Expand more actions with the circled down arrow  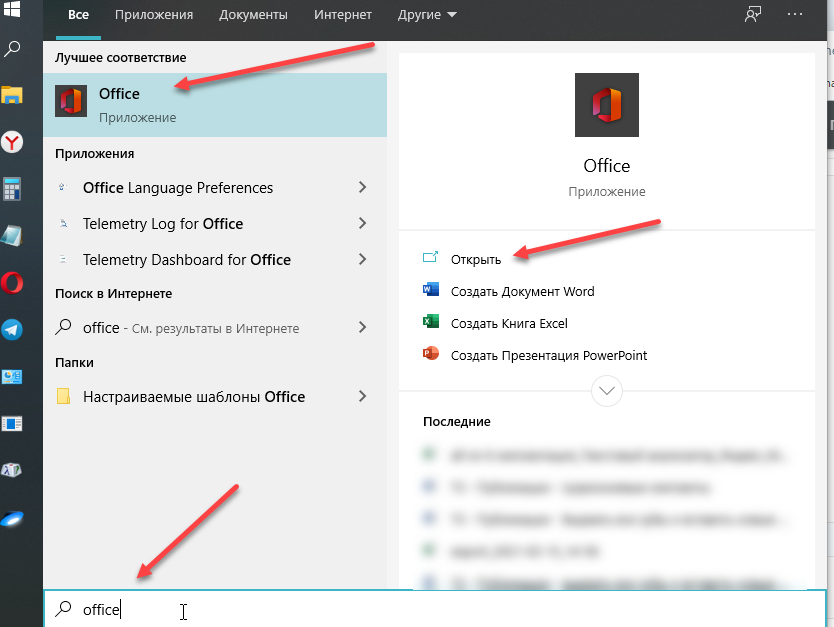[606, 391]
